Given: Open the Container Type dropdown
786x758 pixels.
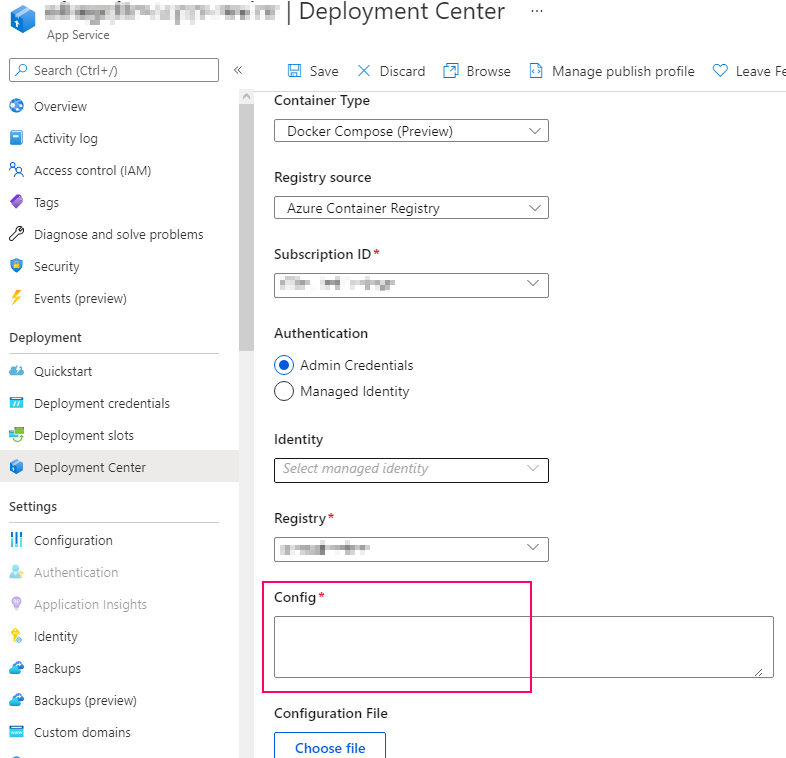Looking at the screenshot, I should pos(411,131).
